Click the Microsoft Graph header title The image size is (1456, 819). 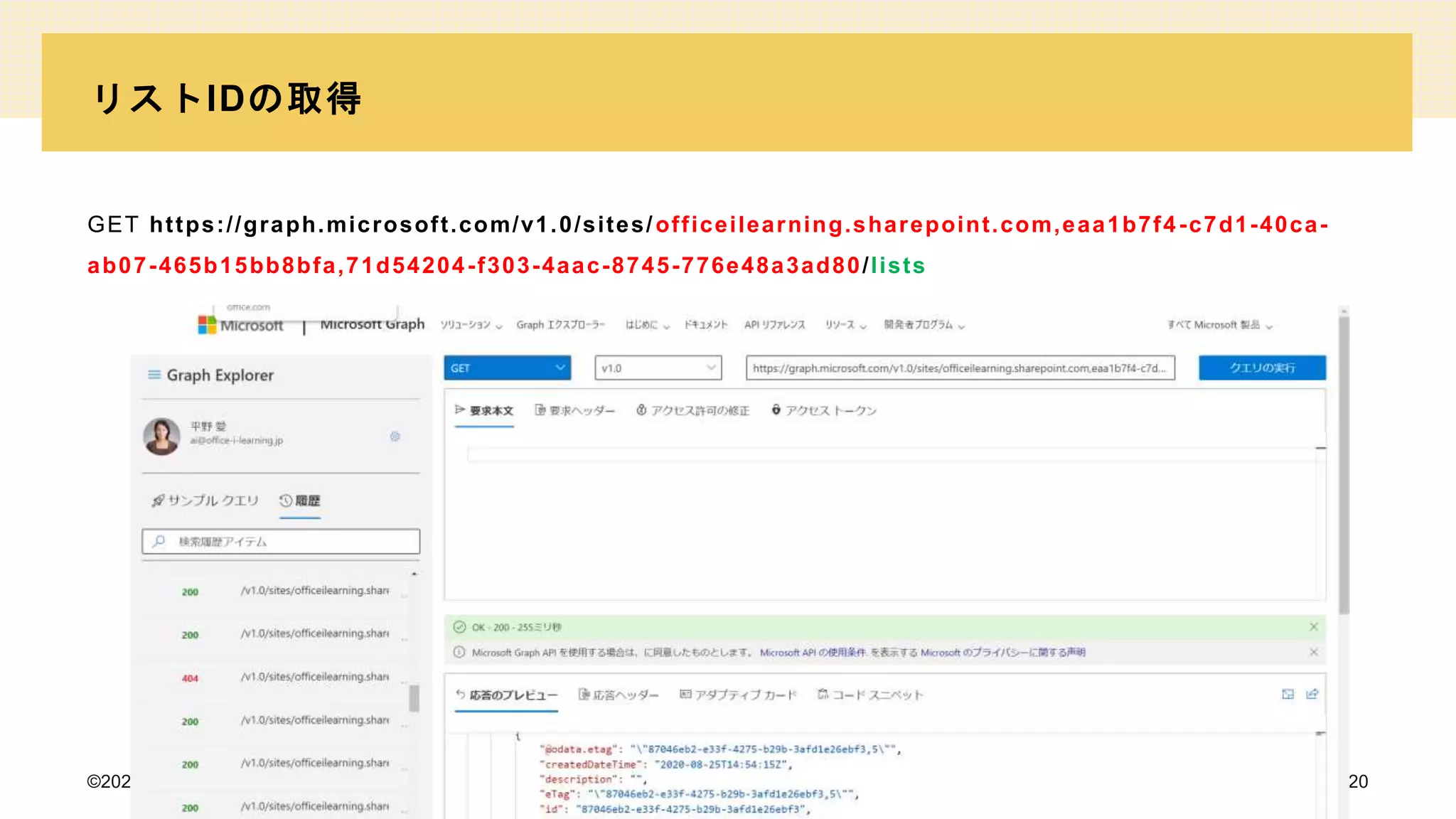(x=372, y=325)
